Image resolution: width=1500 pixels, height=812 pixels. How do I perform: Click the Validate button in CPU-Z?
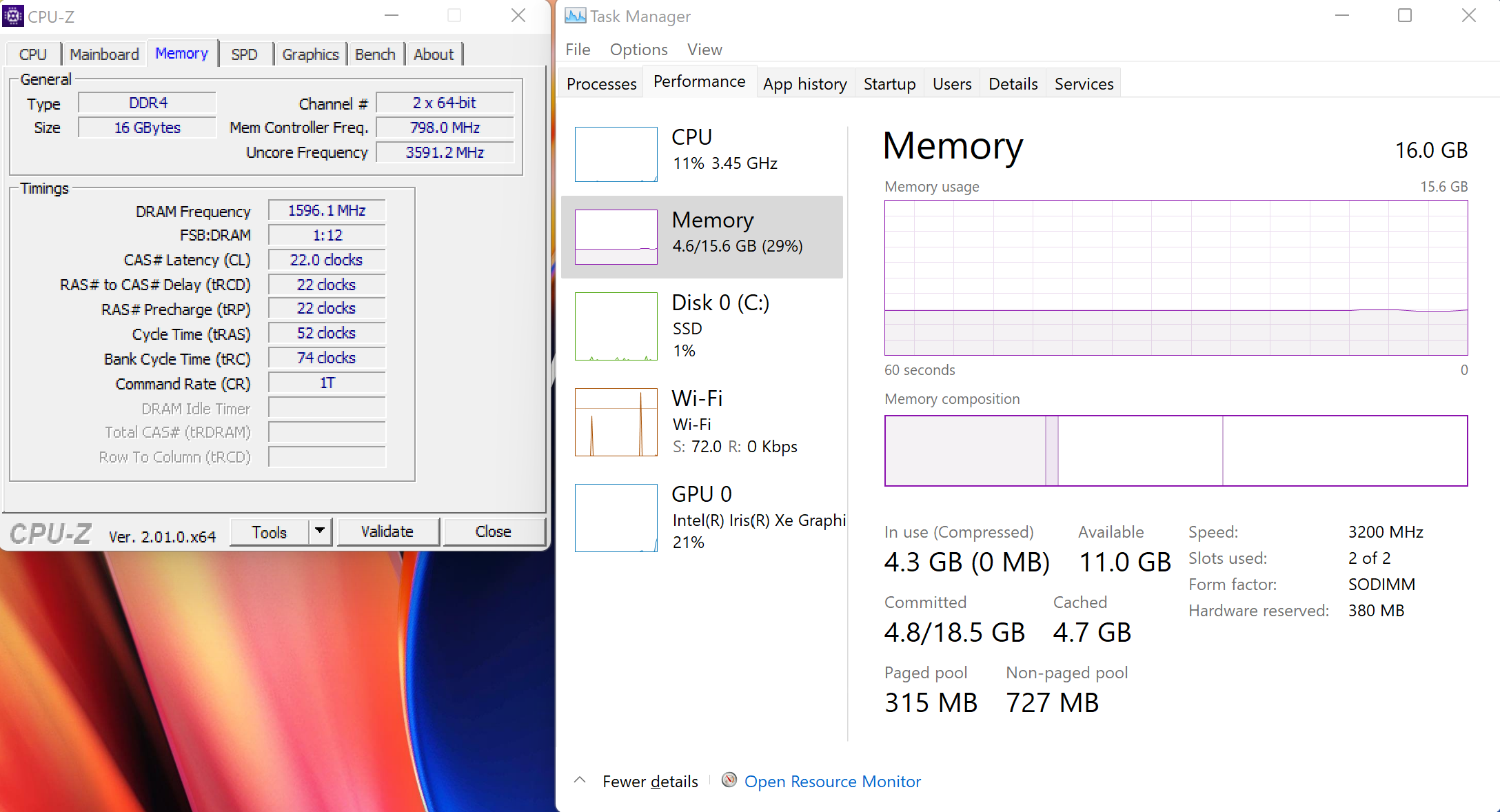pos(387,531)
